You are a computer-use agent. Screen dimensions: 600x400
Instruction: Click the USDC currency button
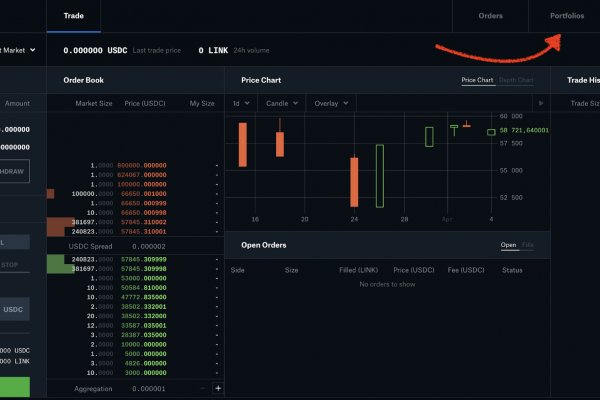pyautogui.click(x=14, y=309)
